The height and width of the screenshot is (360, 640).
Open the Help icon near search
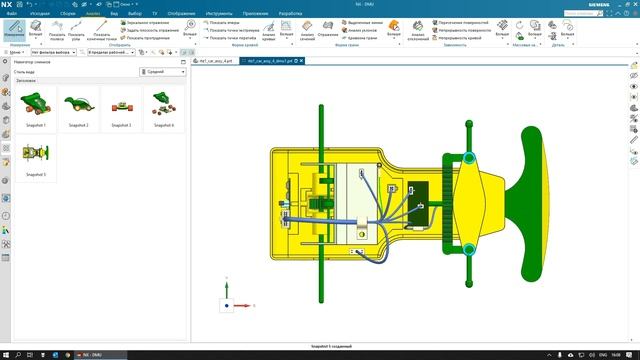[627, 13]
